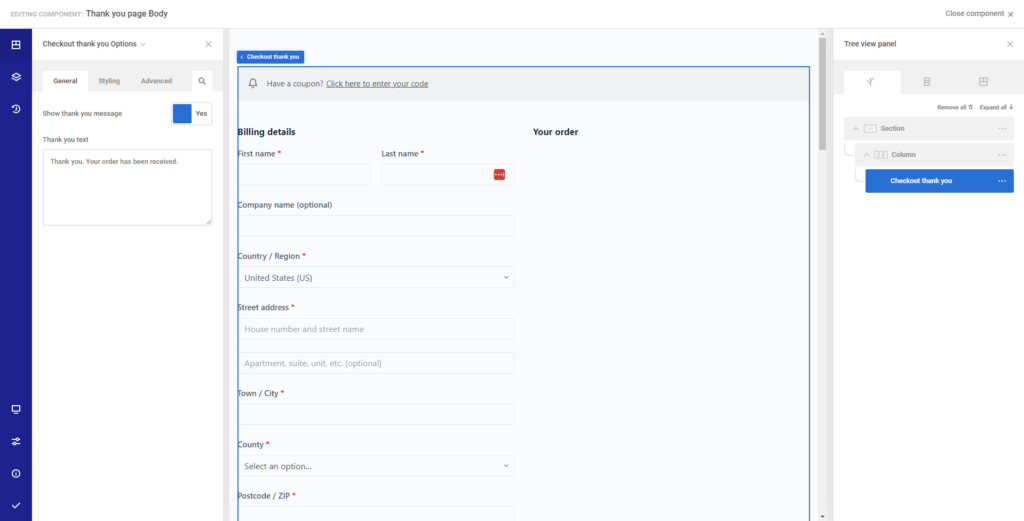Expand the County select dropdown
1024x521 pixels.
376,466
